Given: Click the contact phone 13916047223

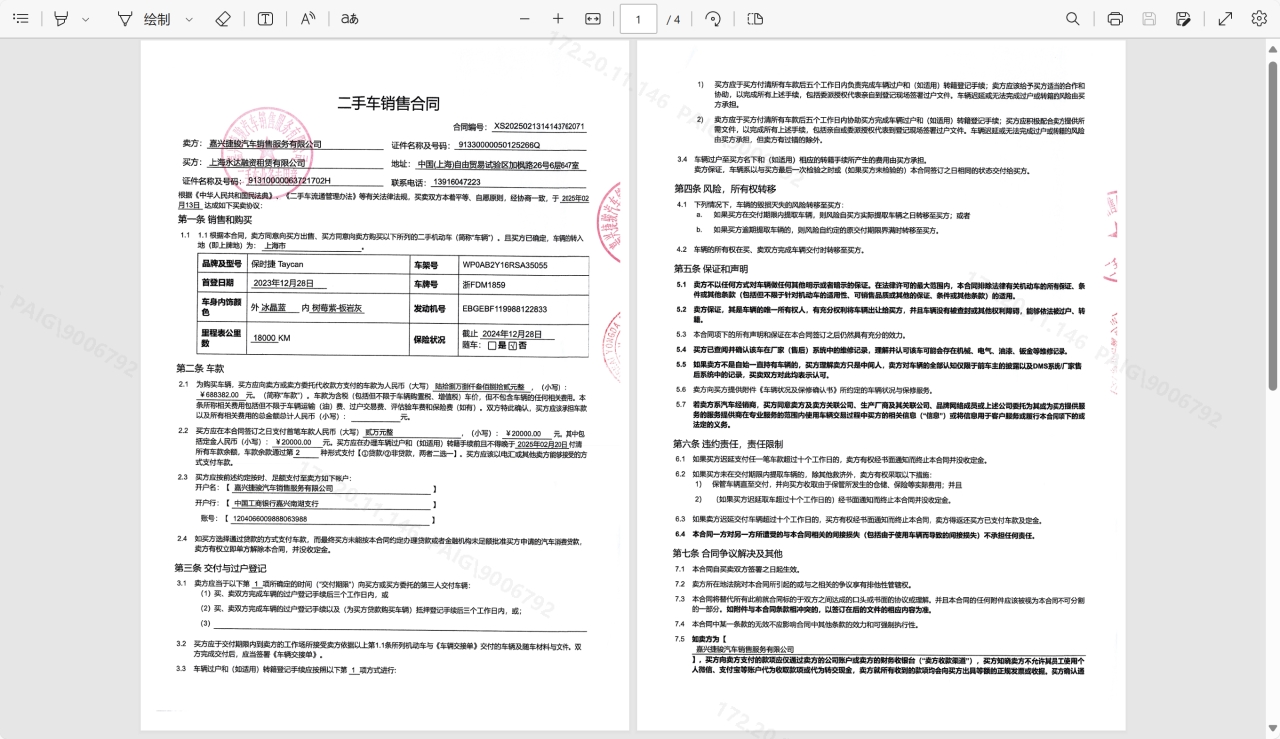Looking at the screenshot, I should pyautogui.click(x=457, y=182).
